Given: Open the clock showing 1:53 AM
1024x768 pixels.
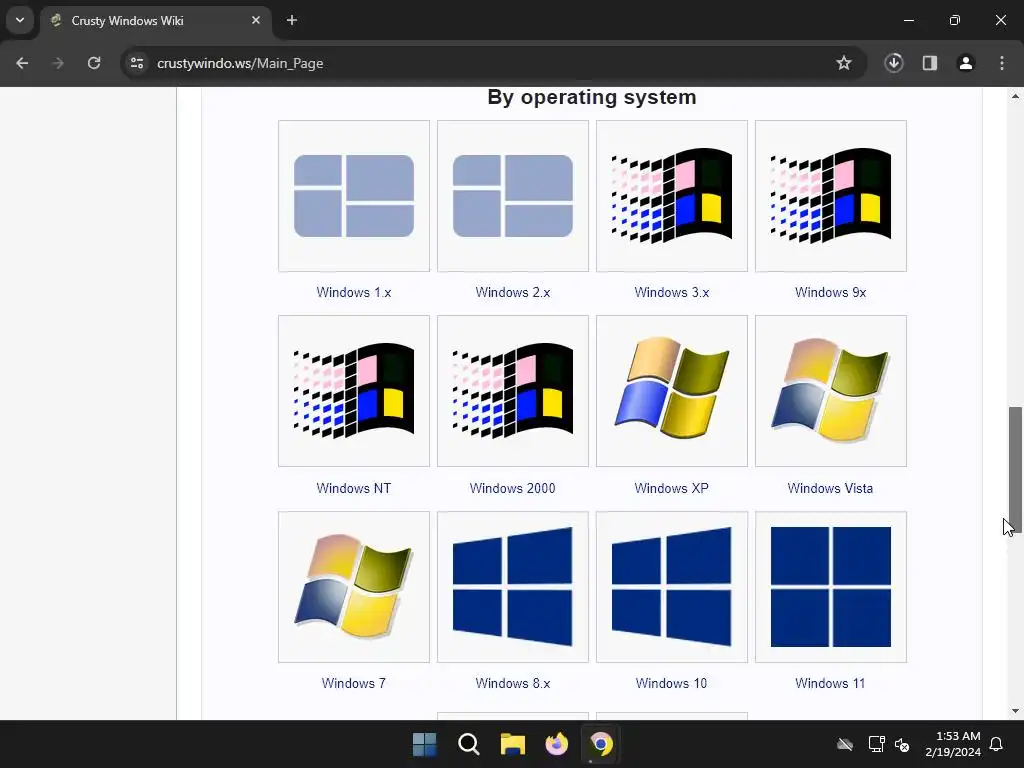Looking at the screenshot, I should (953, 744).
